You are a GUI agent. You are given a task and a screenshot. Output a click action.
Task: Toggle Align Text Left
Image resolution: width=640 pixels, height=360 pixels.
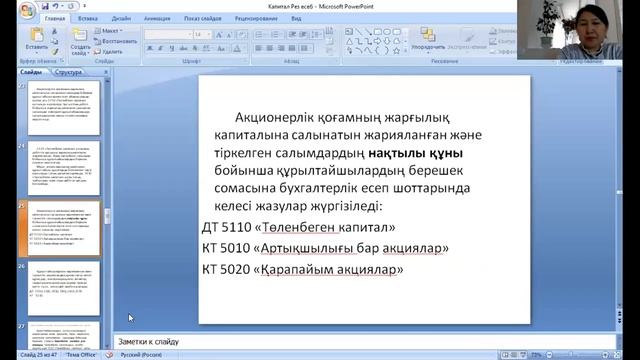coord(258,49)
